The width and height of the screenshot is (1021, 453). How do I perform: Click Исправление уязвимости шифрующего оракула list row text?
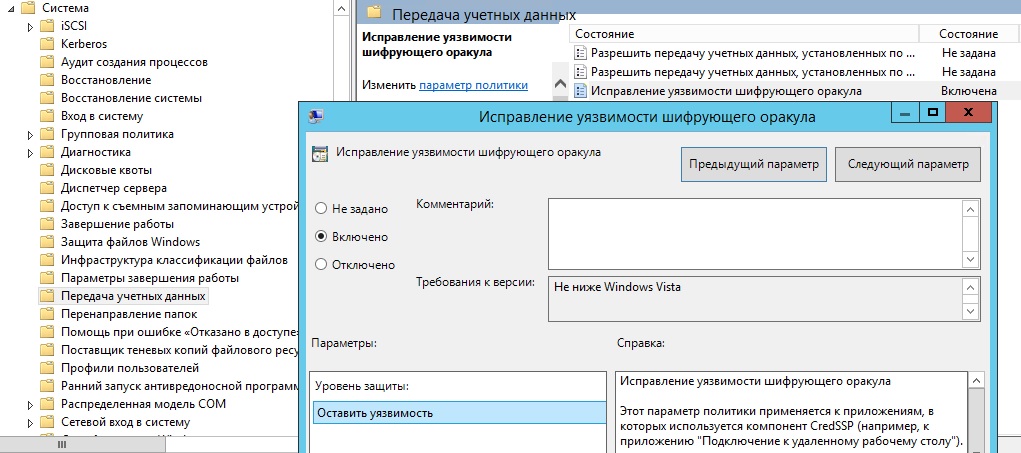(x=726, y=91)
